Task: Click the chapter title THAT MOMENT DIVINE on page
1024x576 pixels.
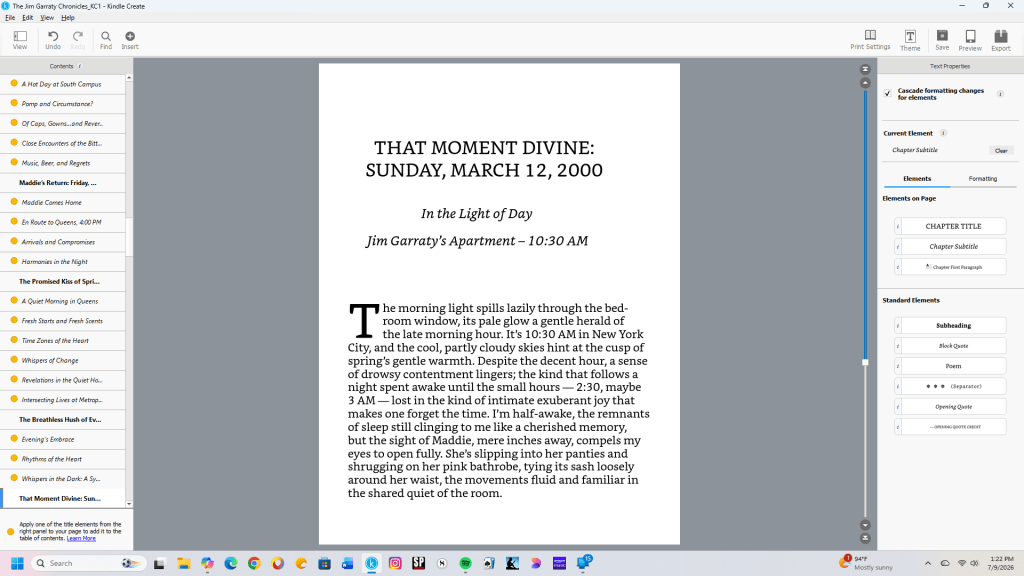Action: pyautogui.click(x=484, y=159)
